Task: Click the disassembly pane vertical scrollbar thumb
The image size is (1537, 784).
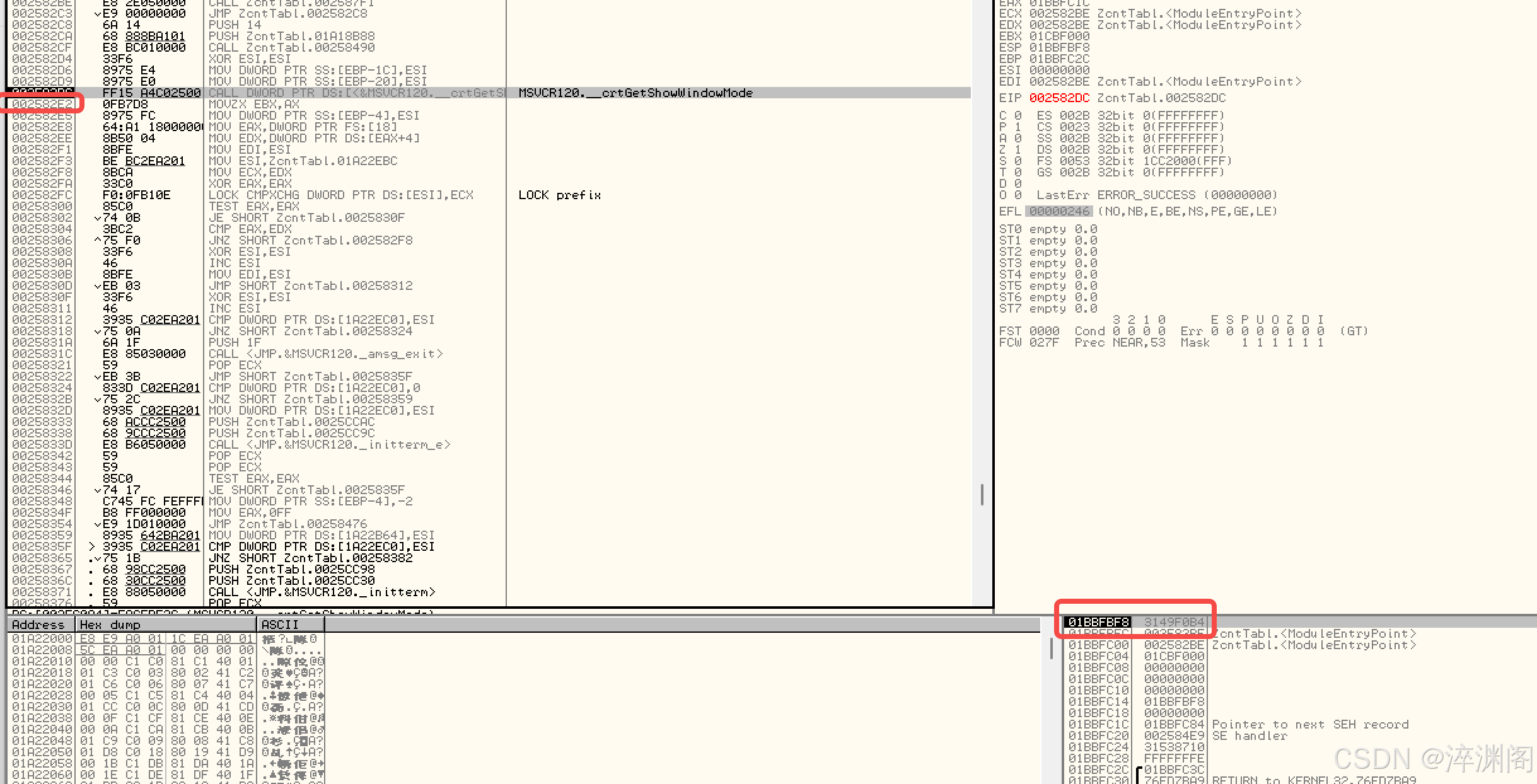Action: 982,494
